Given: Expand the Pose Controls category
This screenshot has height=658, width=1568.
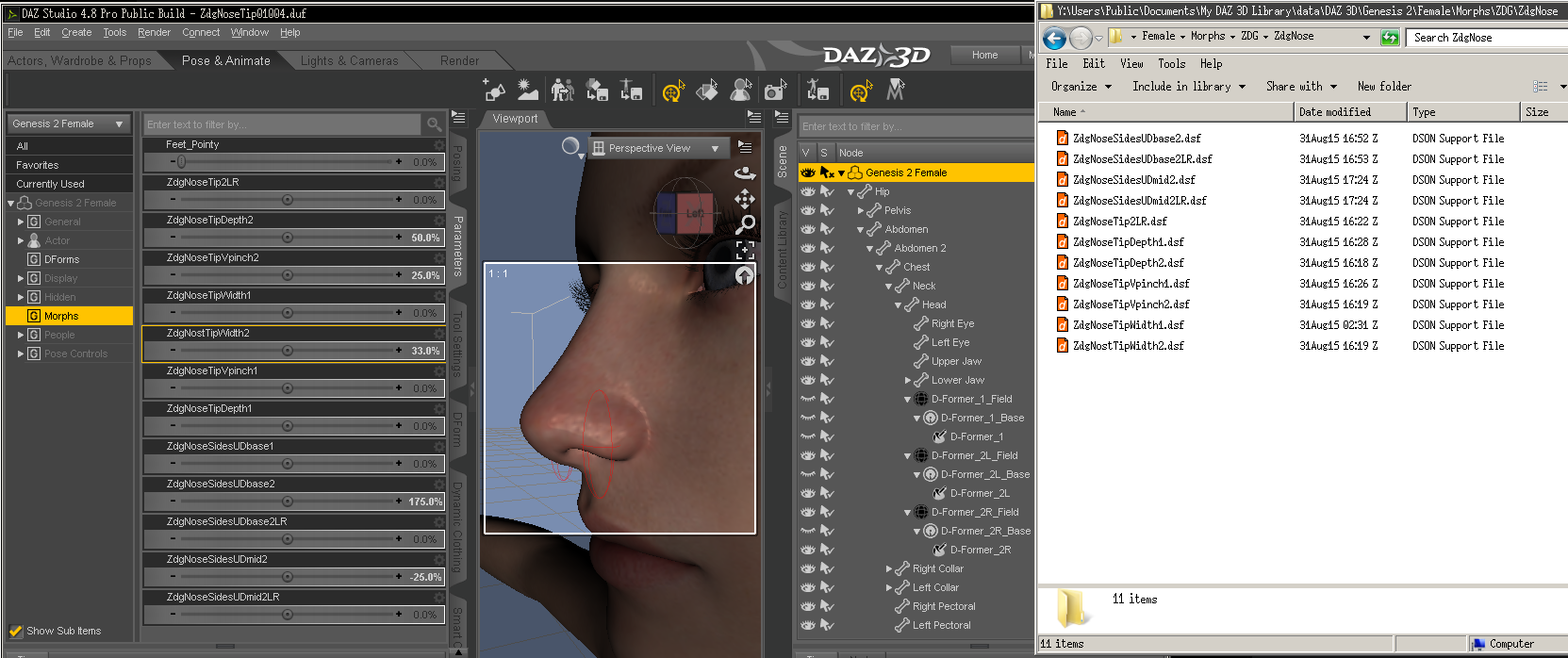Looking at the screenshot, I should point(21,354).
